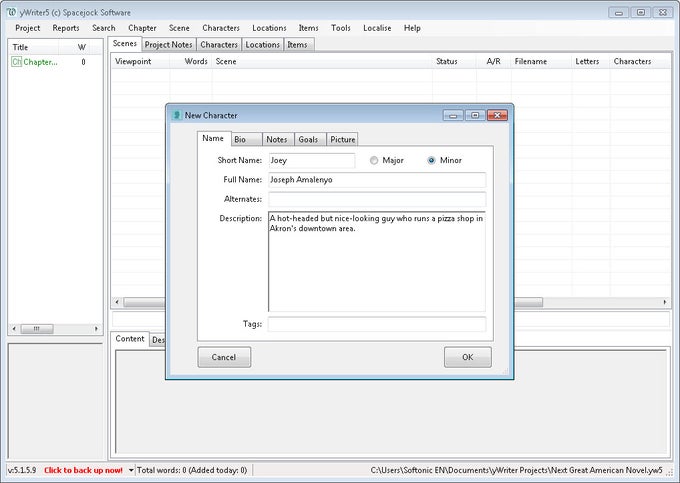Image resolution: width=680 pixels, height=483 pixels.
Task: Switch to main window Characters tab
Action: point(219,45)
